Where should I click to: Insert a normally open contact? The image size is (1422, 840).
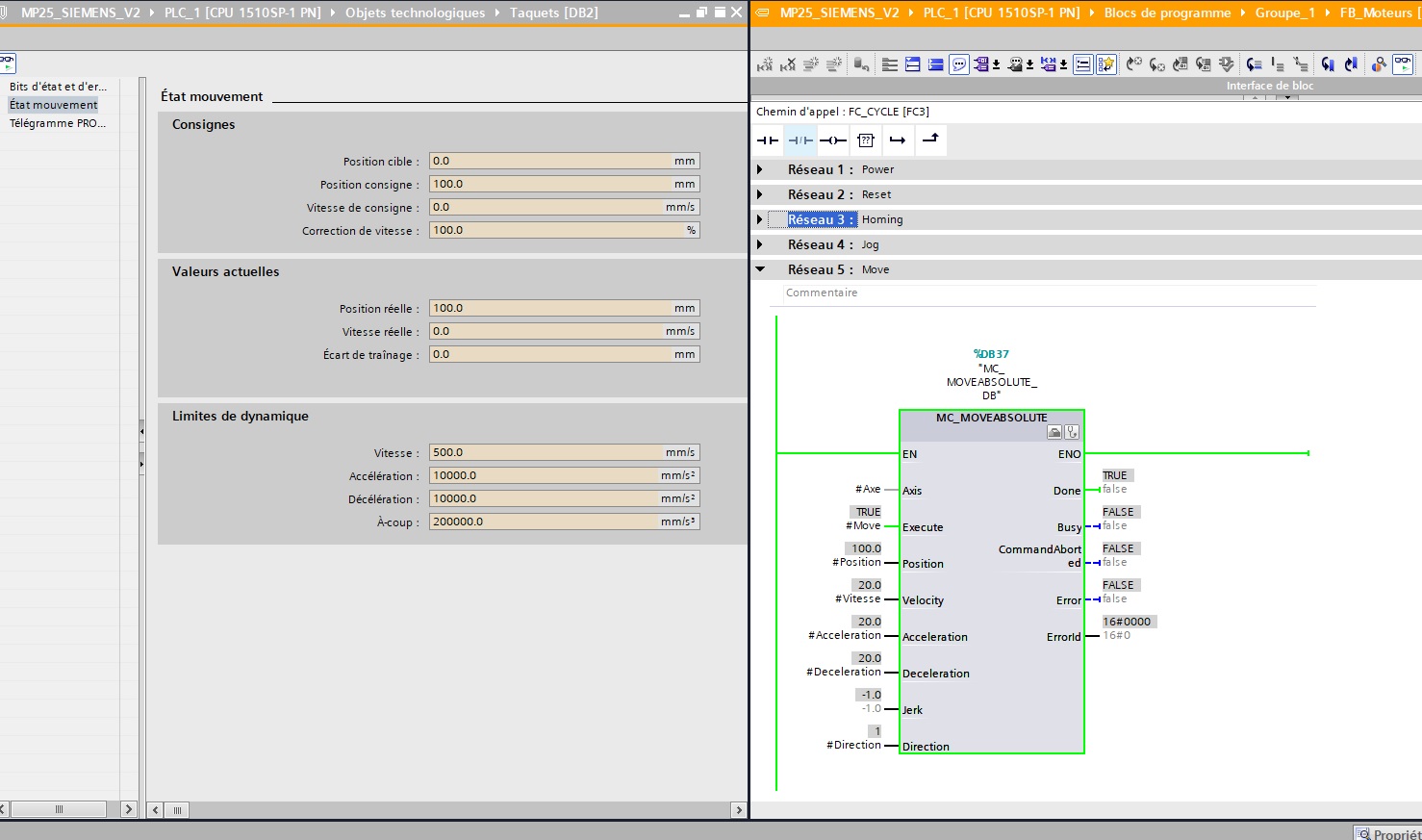click(768, 140)
